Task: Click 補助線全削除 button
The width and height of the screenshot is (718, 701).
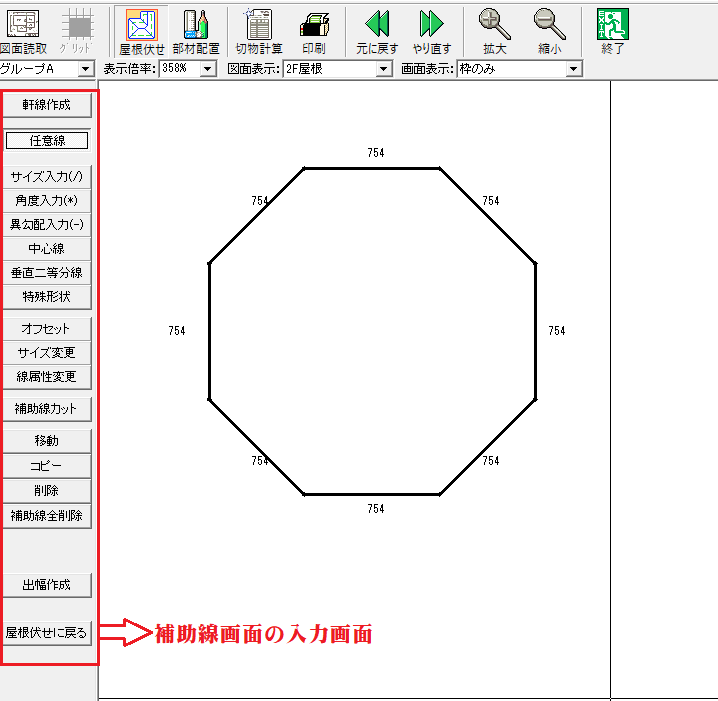Action: coord(47,516)
